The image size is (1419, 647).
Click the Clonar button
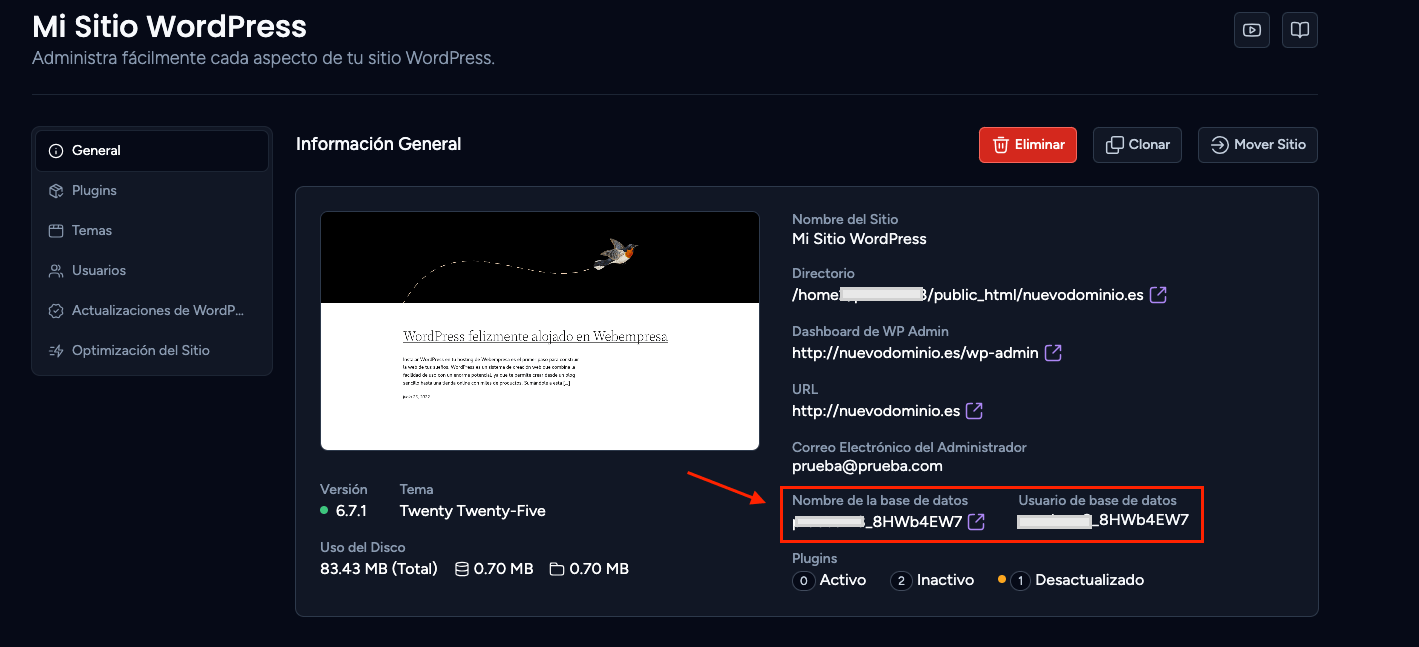(1138, 145)
